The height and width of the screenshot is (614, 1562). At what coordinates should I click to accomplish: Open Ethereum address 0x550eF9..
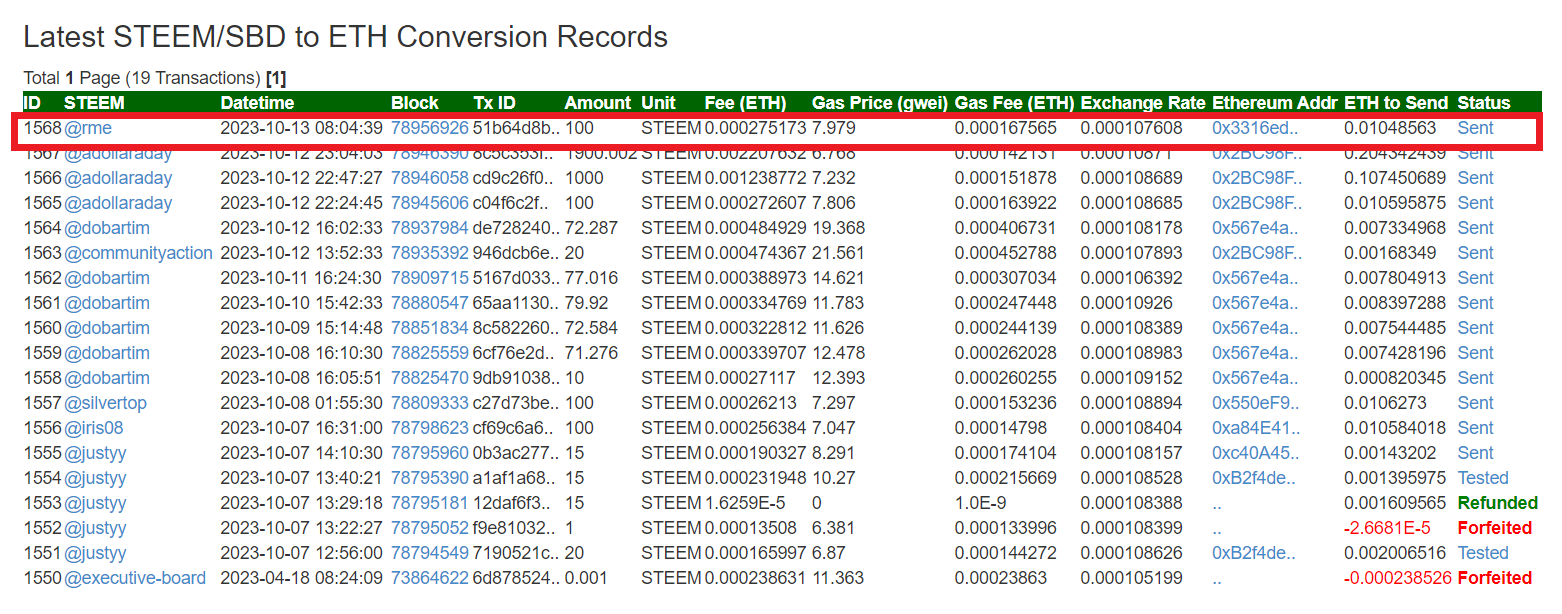[x=1256, y=403]
